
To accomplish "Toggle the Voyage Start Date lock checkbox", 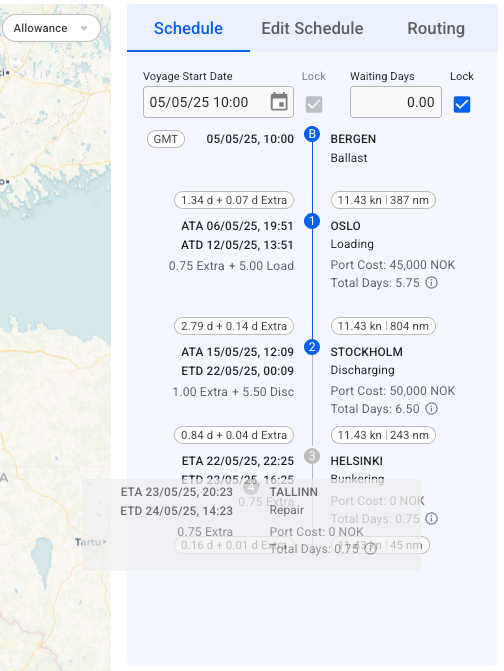I will coord(314,104).
